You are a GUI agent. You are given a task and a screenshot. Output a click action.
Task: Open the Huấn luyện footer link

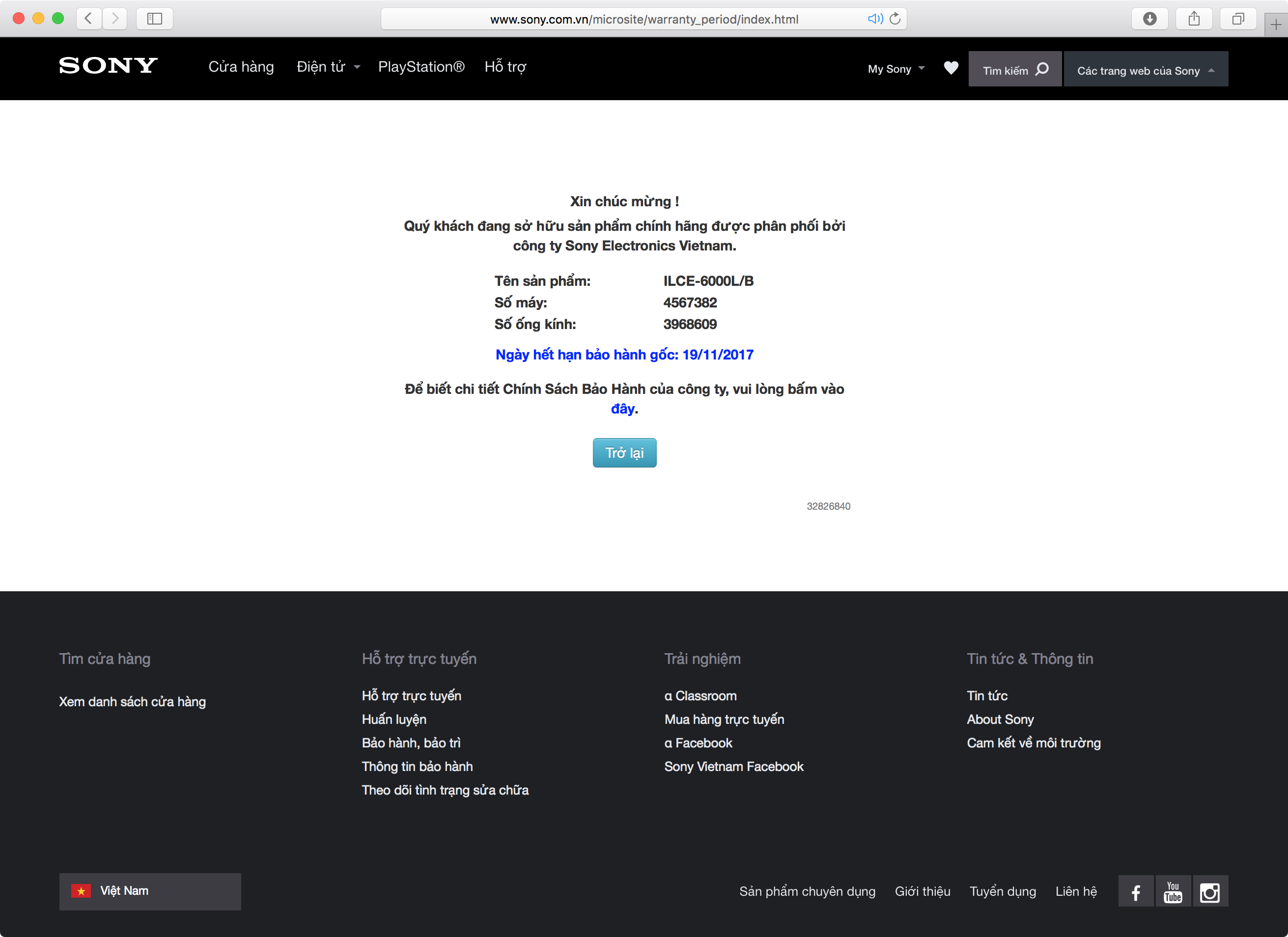[394, 719]
